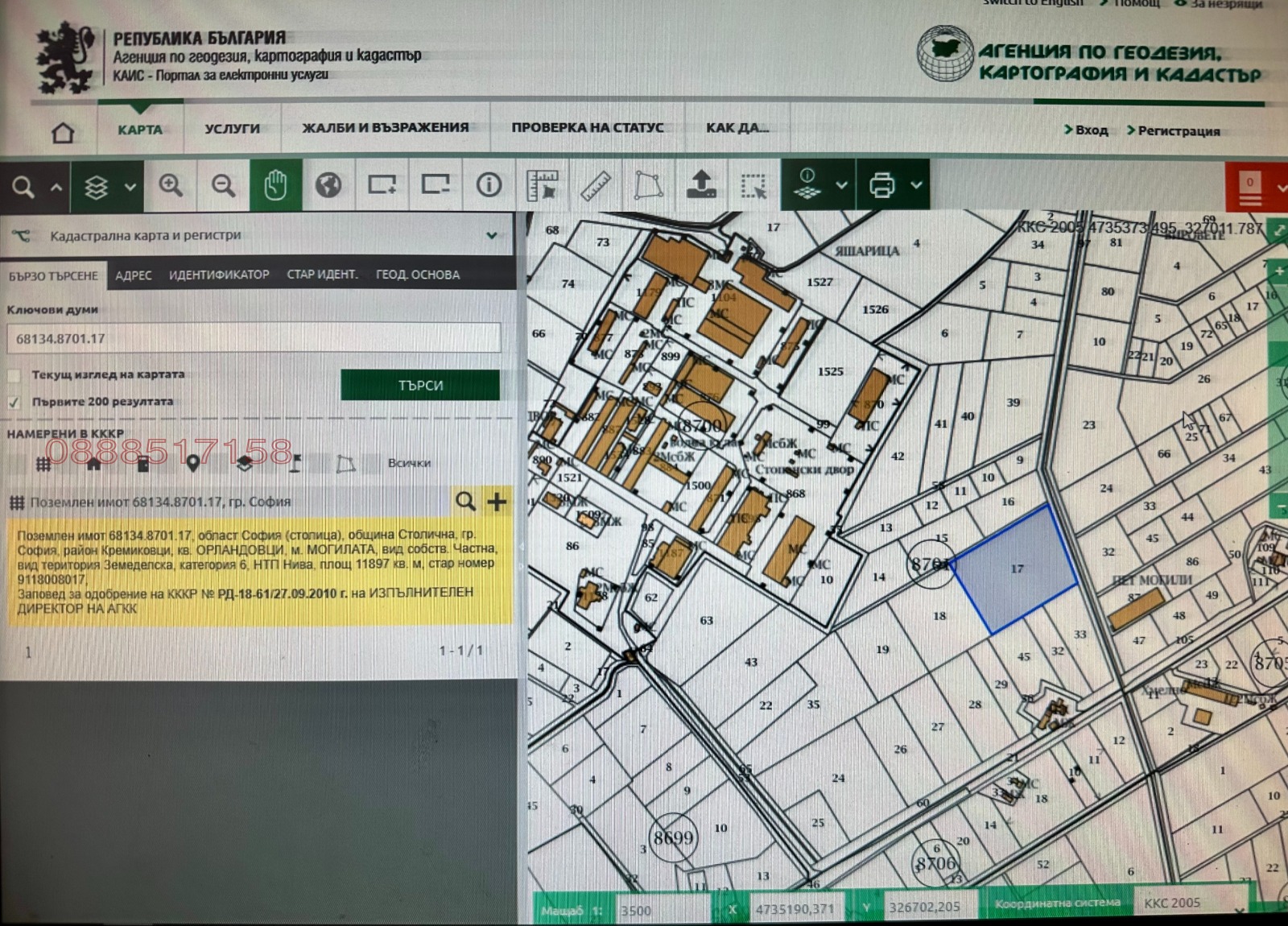The image size is (1288, 926).
Task: Switch to the 'АДРЕС' search tab
Action: pyautogui.click(x=133, y=275)
